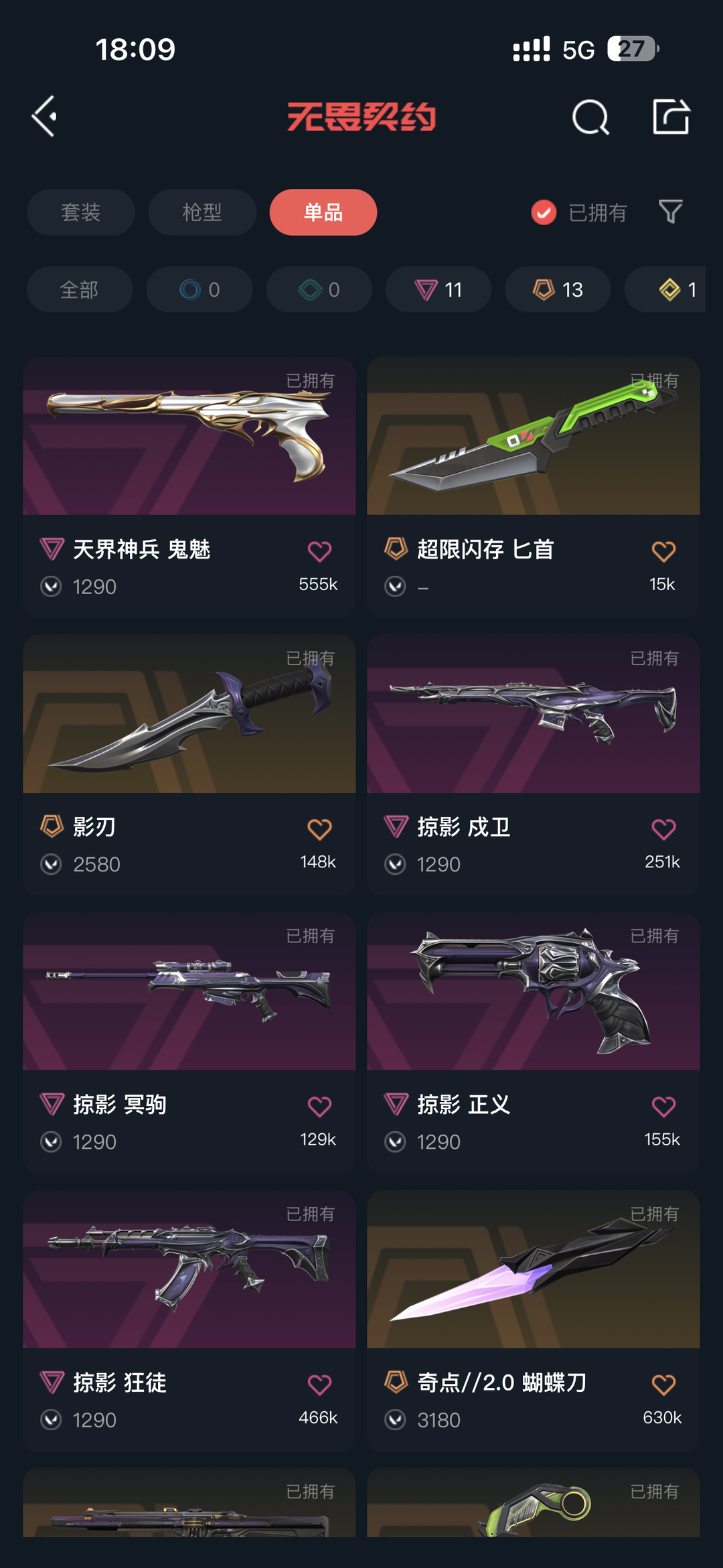Filter by 全部 tier chip
The image size is (723, 1568).
(x=80, y=289)
